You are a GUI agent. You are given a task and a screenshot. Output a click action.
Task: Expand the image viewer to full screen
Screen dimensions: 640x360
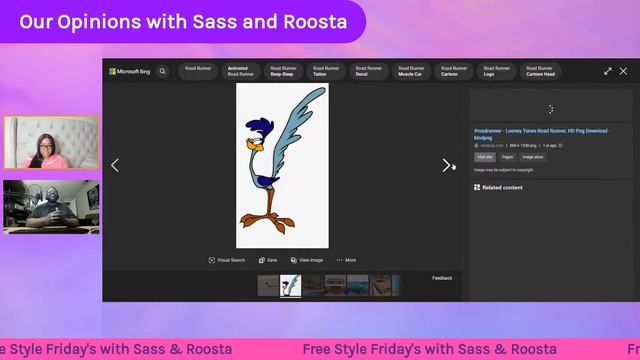608,71
